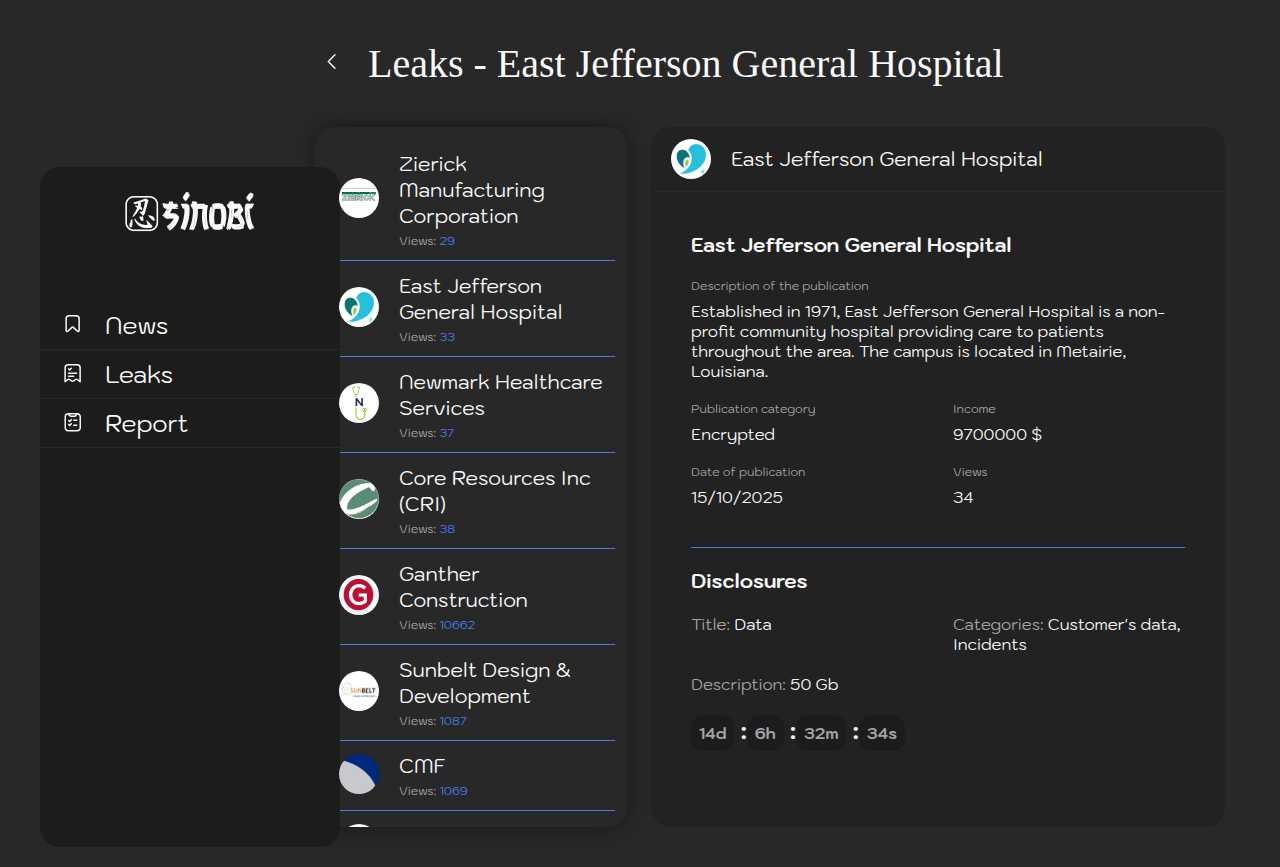Image resolution: width=1280 pixels, height=867 pixels.
Task: Click the hospital logo in the detail header
Action: coord(691,159)
